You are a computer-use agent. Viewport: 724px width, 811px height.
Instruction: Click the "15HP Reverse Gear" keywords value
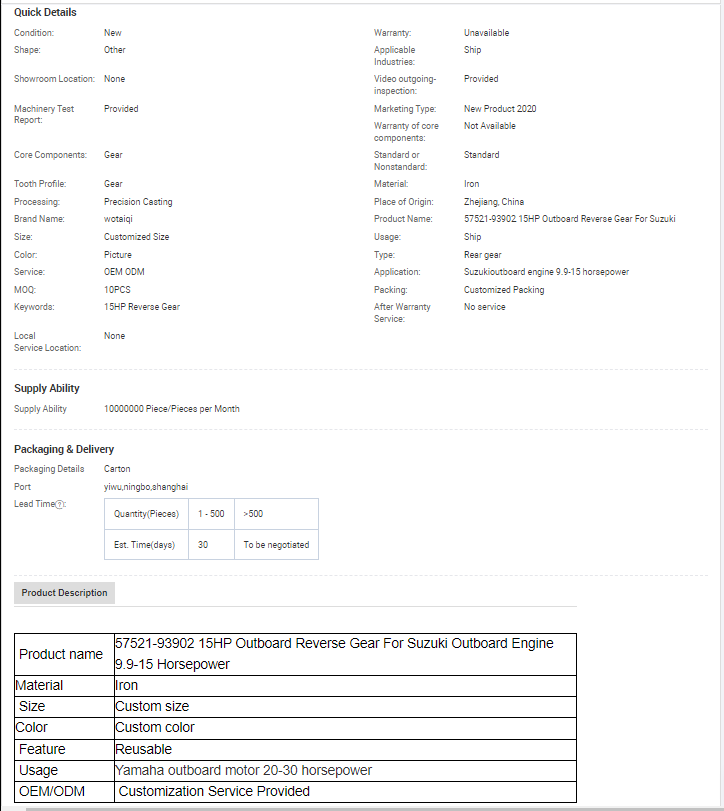[x=142, y=307]
